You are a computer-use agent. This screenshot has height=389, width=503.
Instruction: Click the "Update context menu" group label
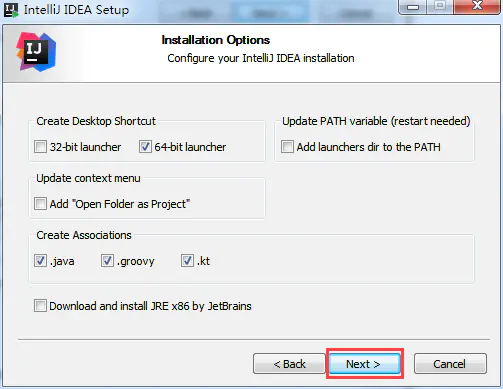pos(88,178)
